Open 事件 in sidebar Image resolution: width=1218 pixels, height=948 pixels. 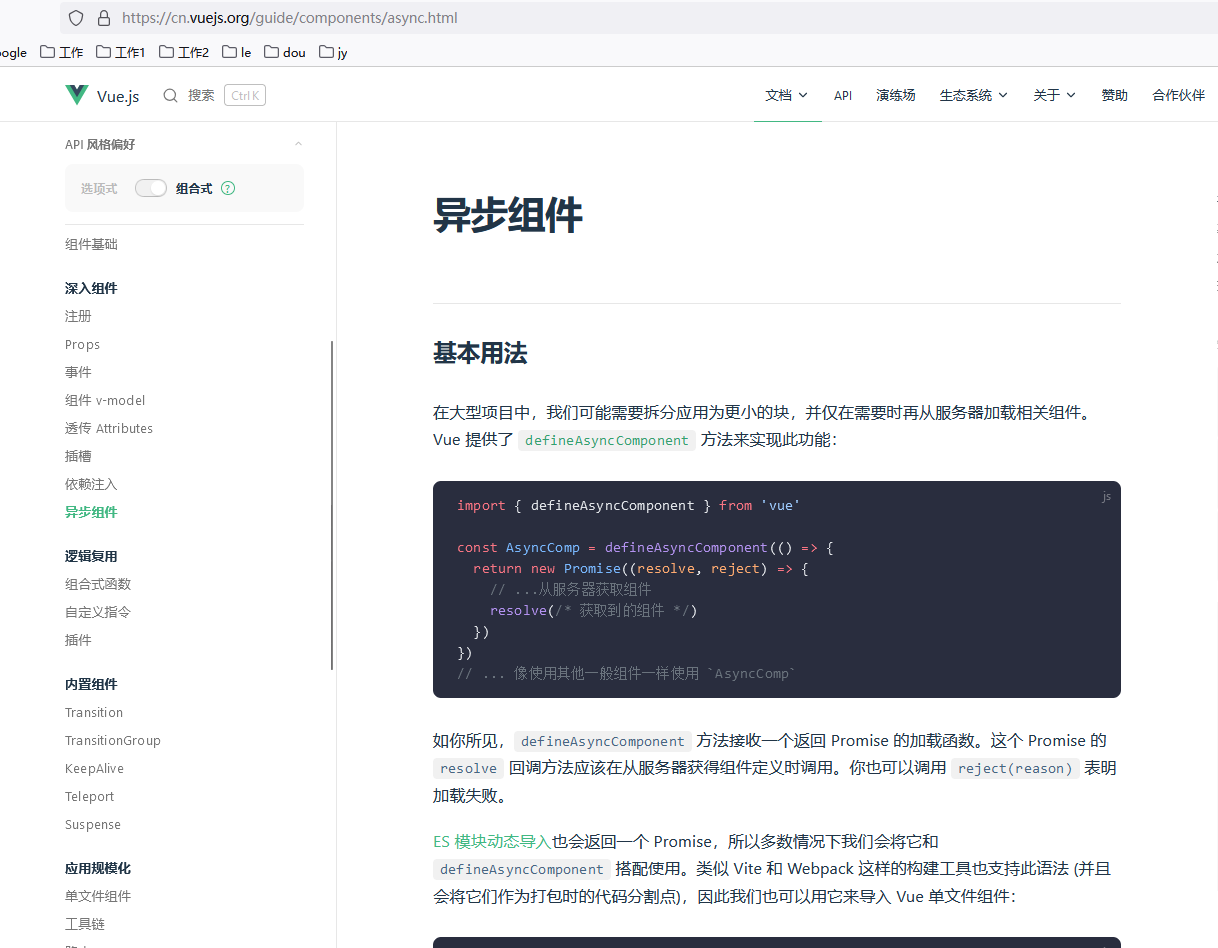(78, 372)
